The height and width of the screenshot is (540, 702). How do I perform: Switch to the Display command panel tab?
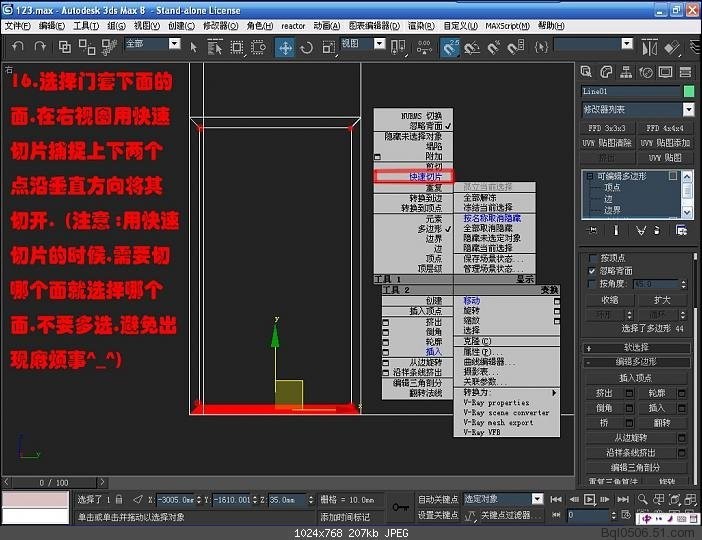point(665,72)
